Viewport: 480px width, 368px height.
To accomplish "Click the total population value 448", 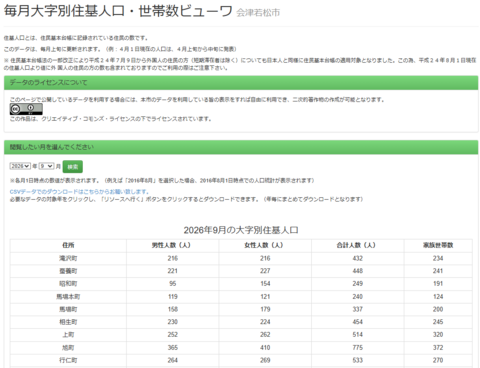I will (x=358, y=271).
